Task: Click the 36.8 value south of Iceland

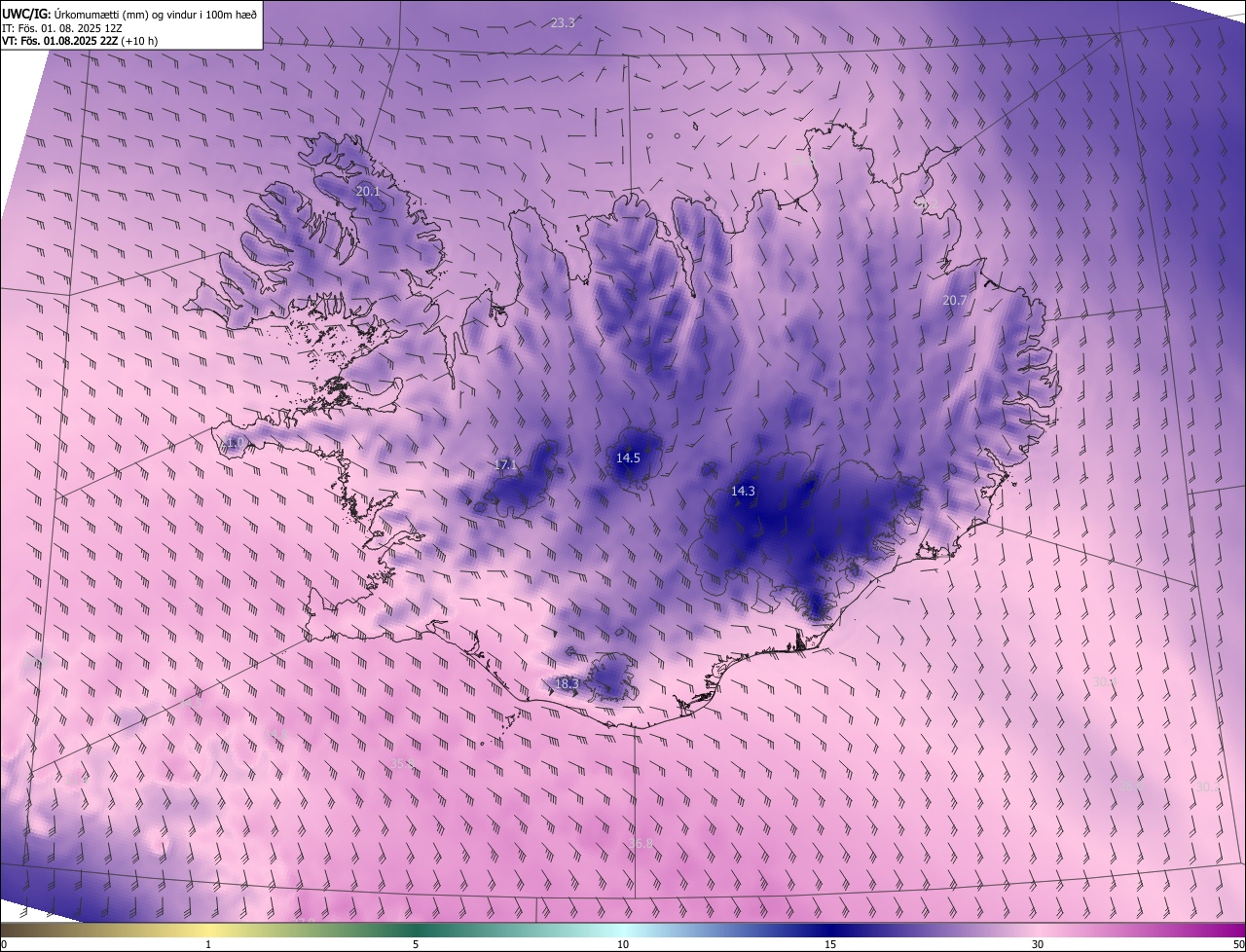Action: [x=641, y=843]
